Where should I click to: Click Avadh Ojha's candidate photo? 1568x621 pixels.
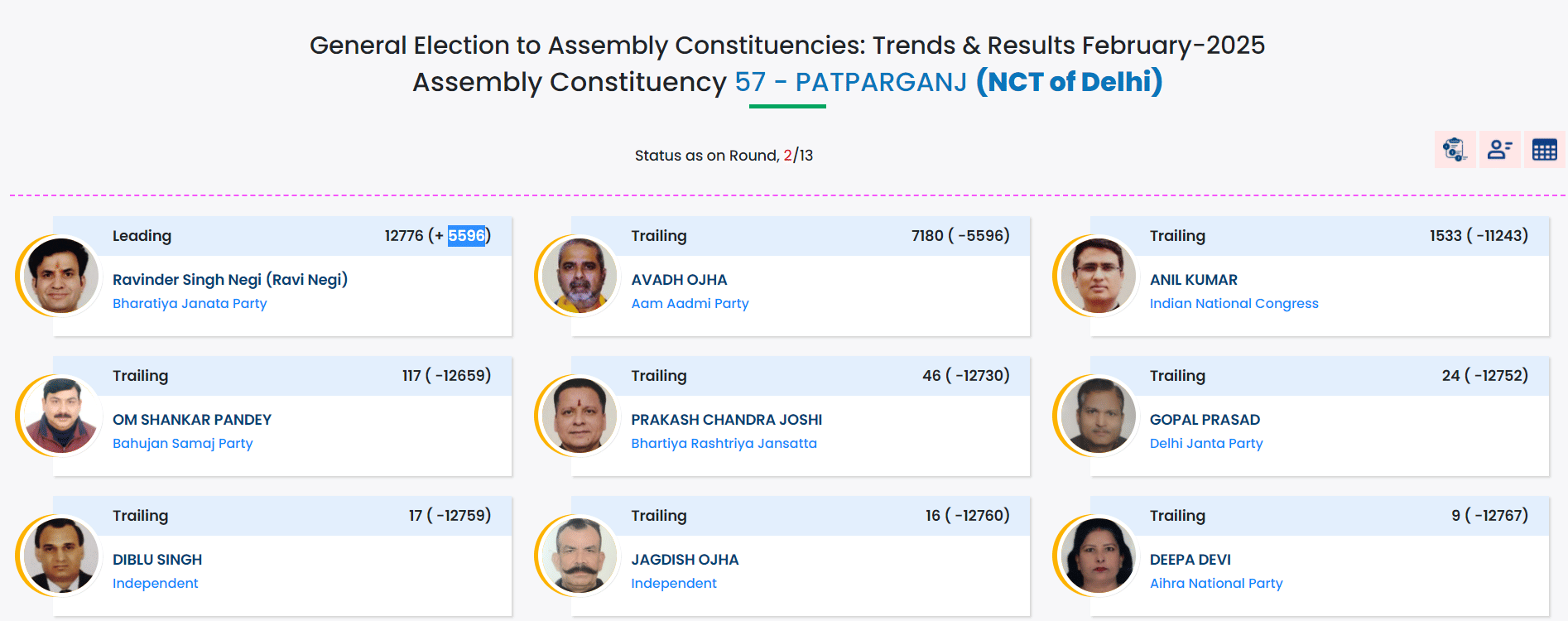tap(580, 276)
